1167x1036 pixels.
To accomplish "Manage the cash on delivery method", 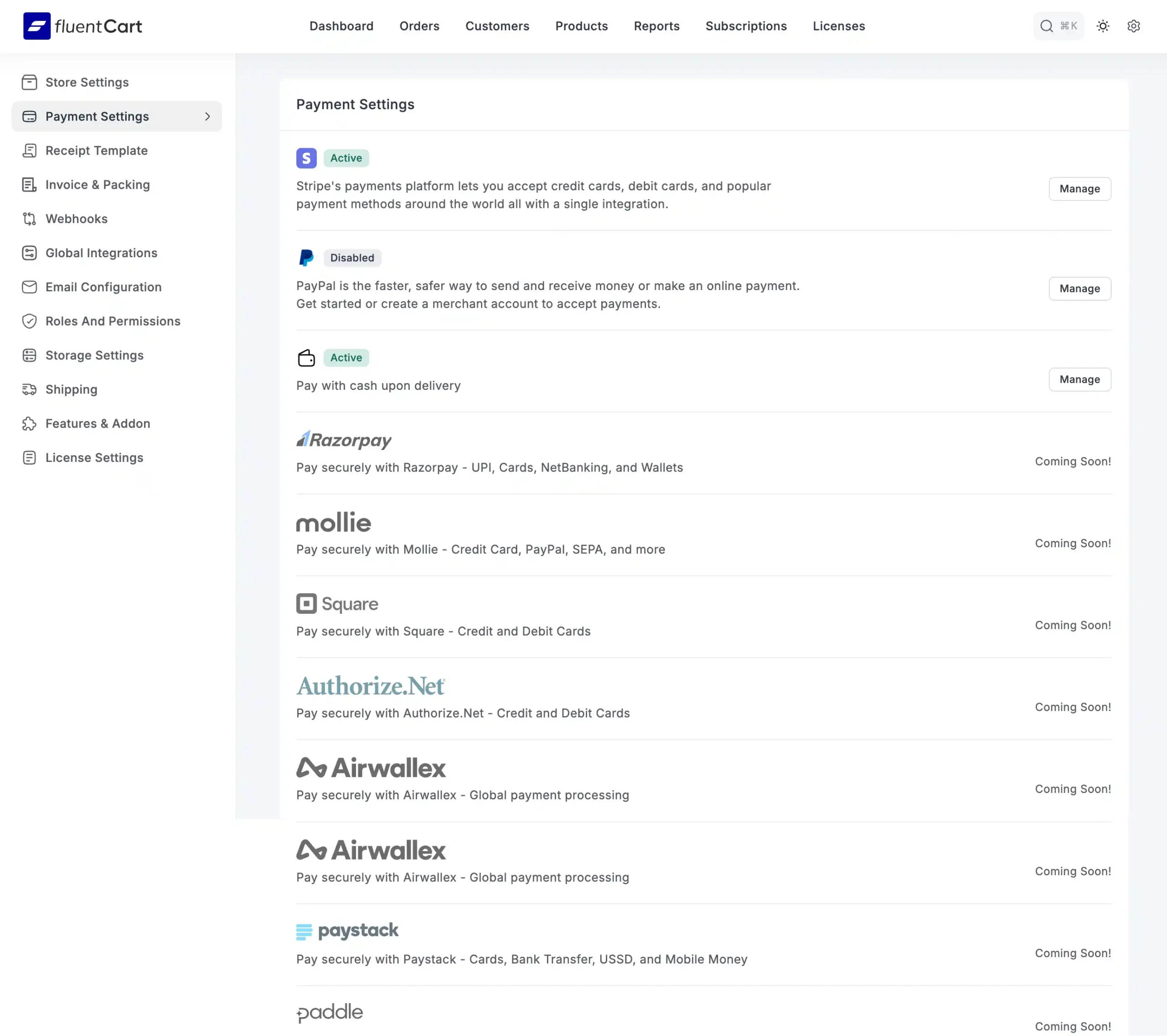I will 1079,379.
